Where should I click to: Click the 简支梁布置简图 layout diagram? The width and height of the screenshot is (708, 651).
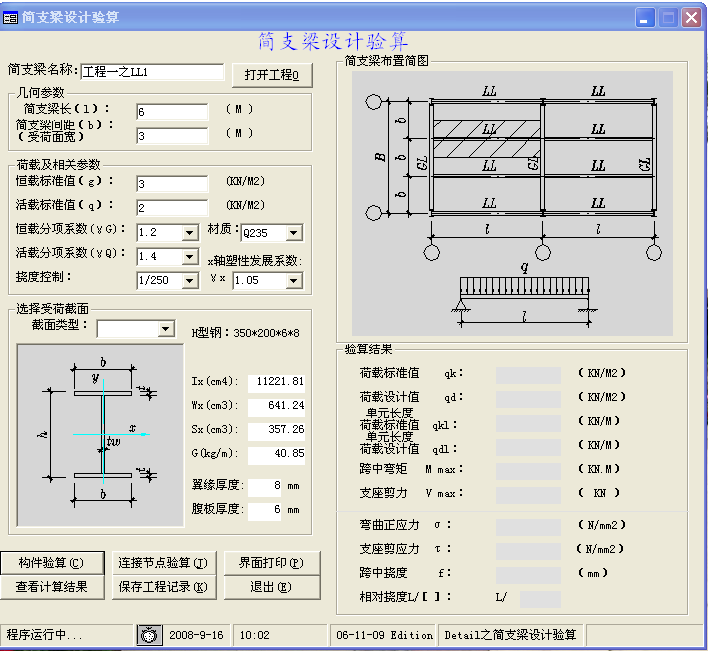point(512,203)
